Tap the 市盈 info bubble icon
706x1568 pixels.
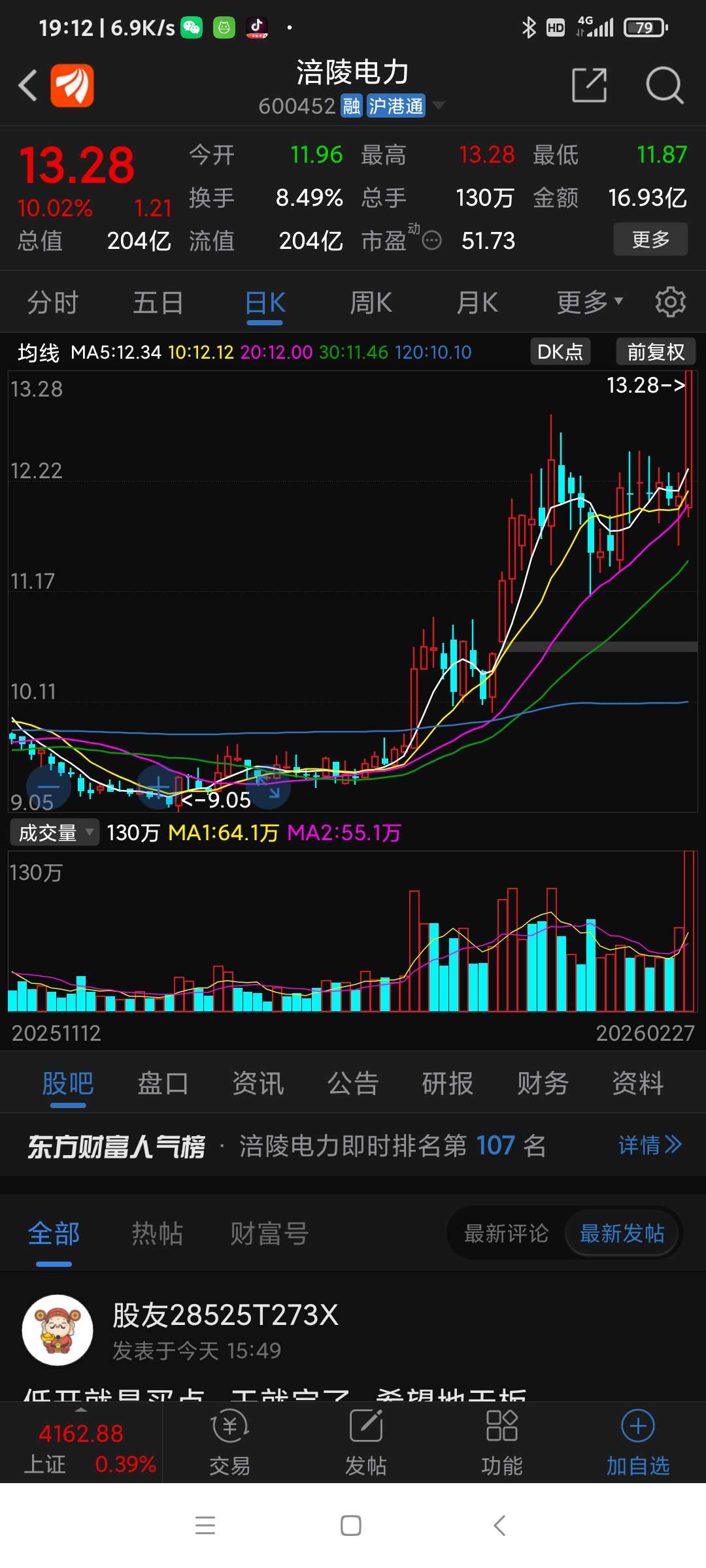(432, 241)
